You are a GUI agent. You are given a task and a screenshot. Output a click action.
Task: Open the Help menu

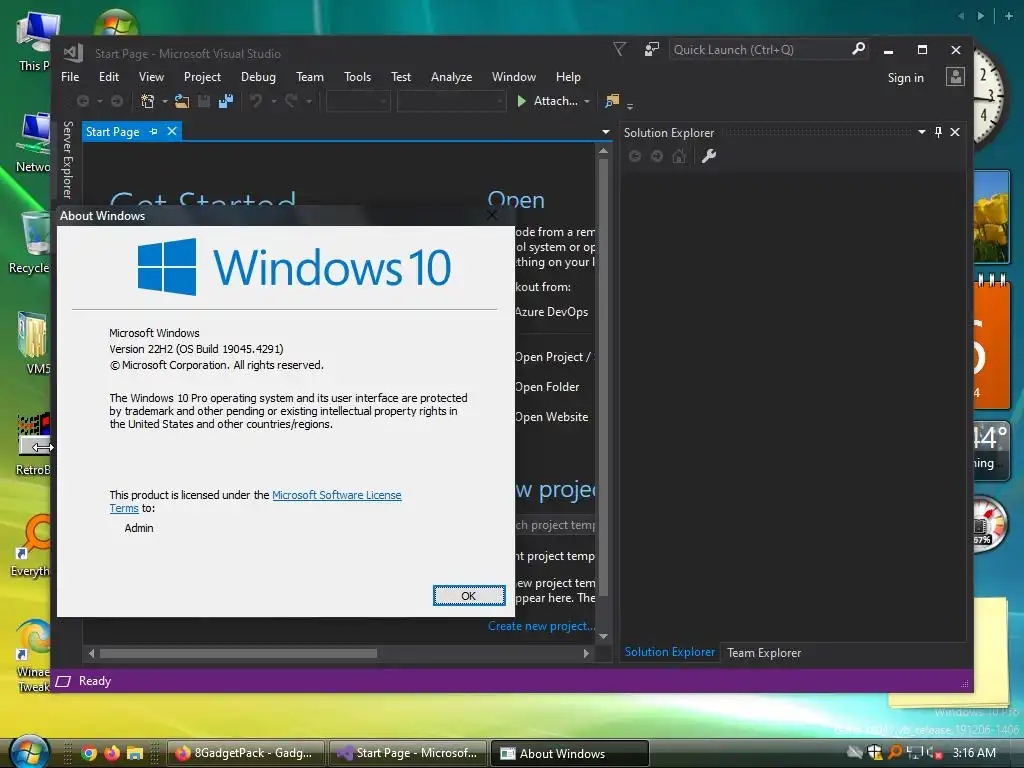tap(568, 76)
